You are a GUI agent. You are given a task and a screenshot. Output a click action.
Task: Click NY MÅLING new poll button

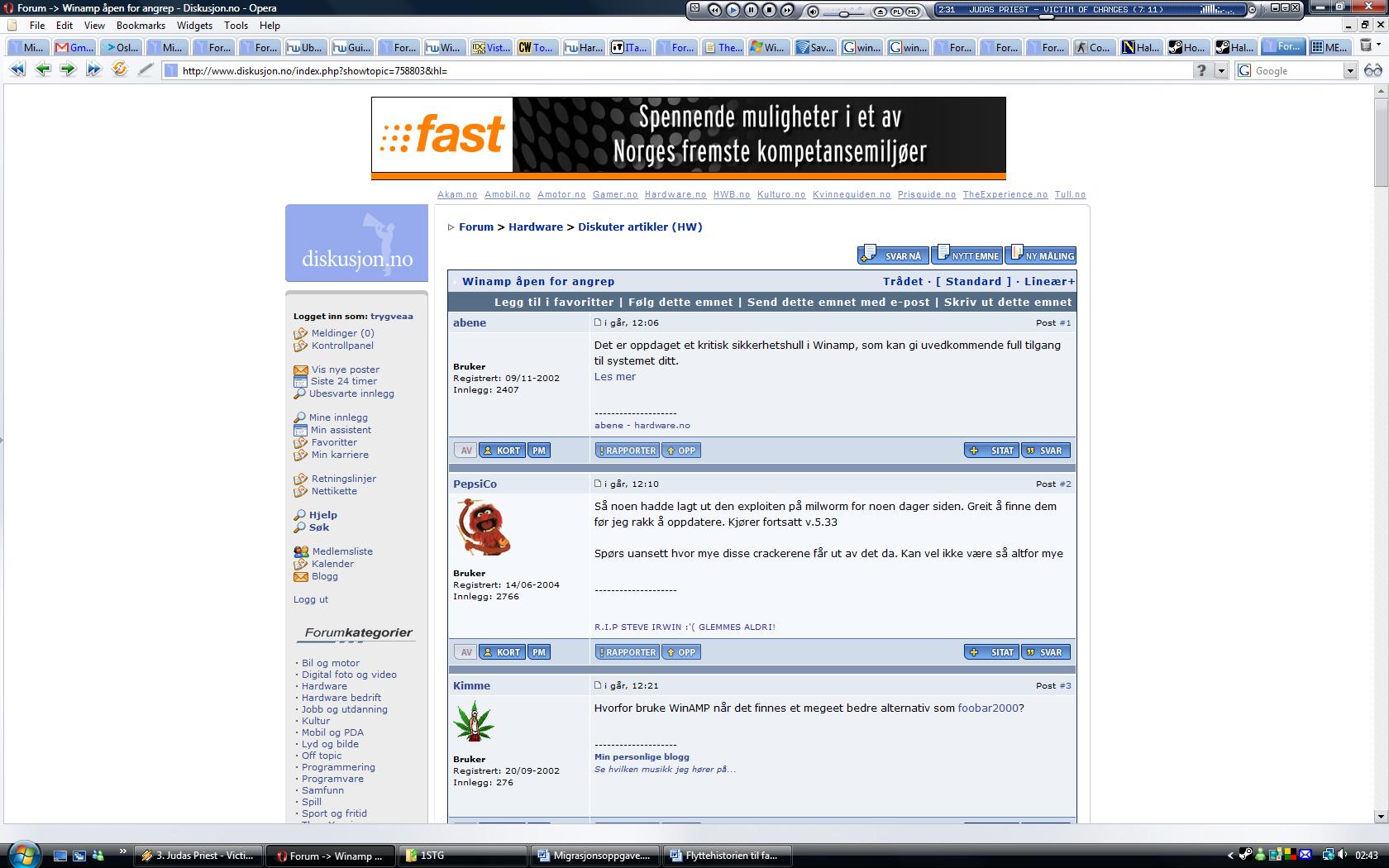pyautogui.click(x=1041, y=255)
